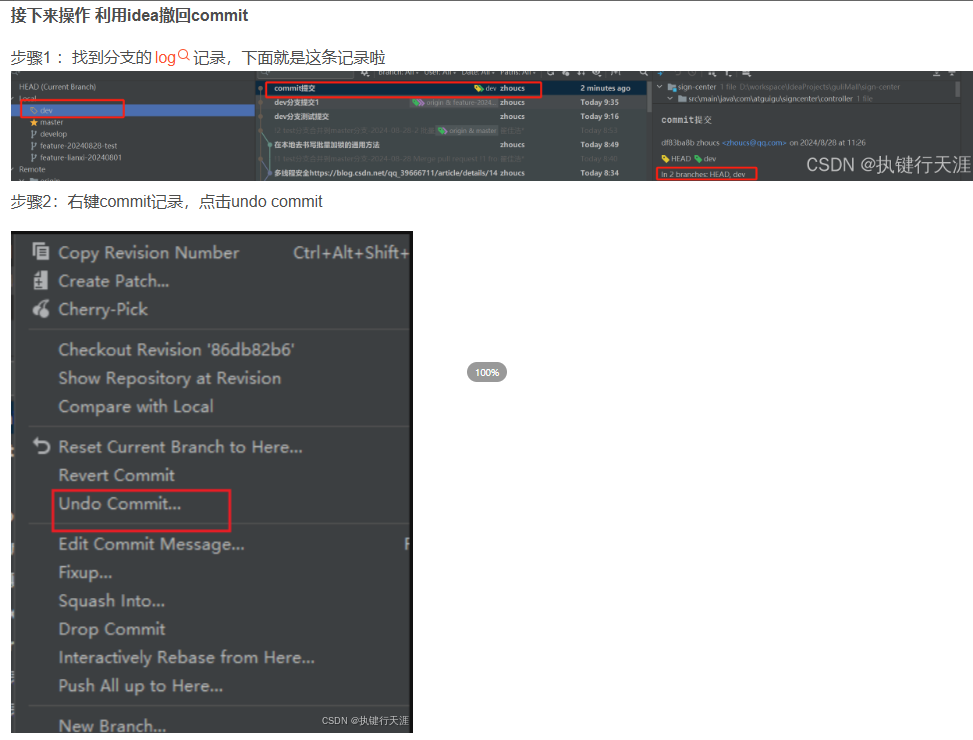Click the 100% zoom indicator
This screenshot has height=740, width=973.
(486, 372)
